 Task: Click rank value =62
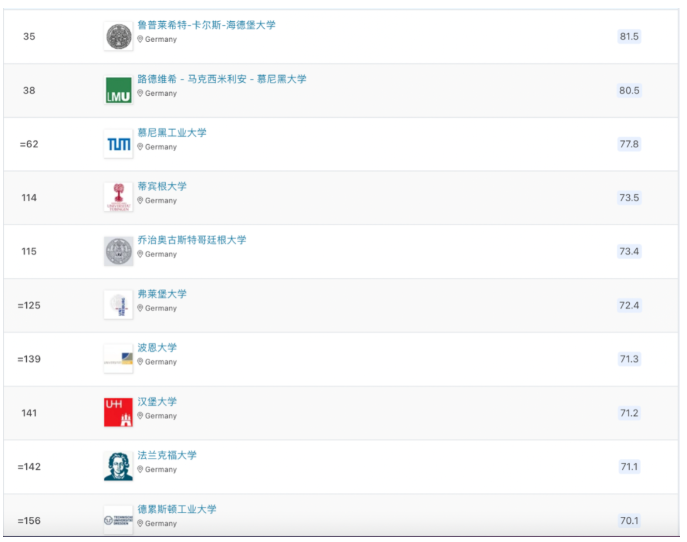(x=29, y=144)
